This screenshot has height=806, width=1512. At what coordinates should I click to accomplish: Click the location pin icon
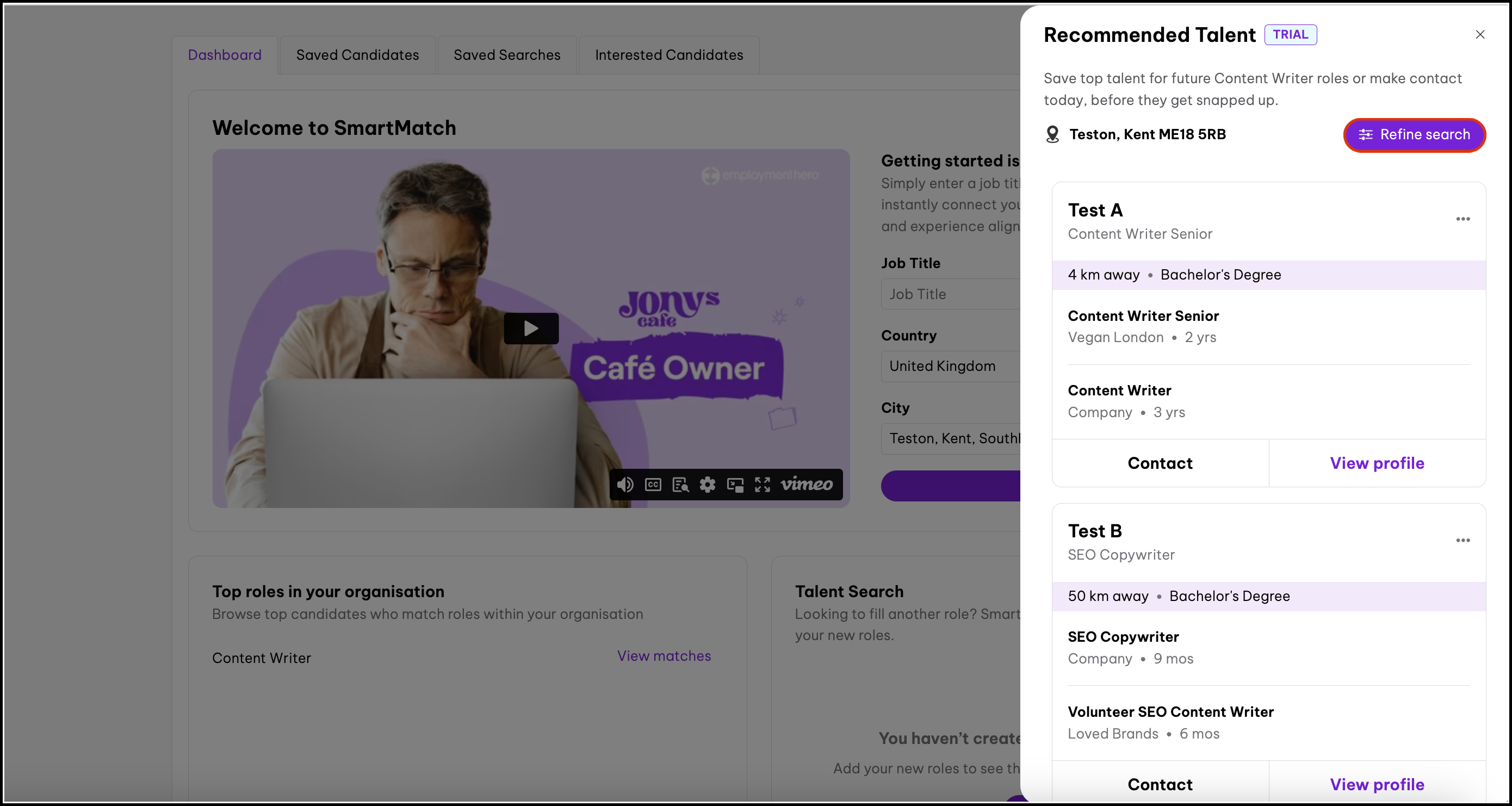[x=1052, y=134]
